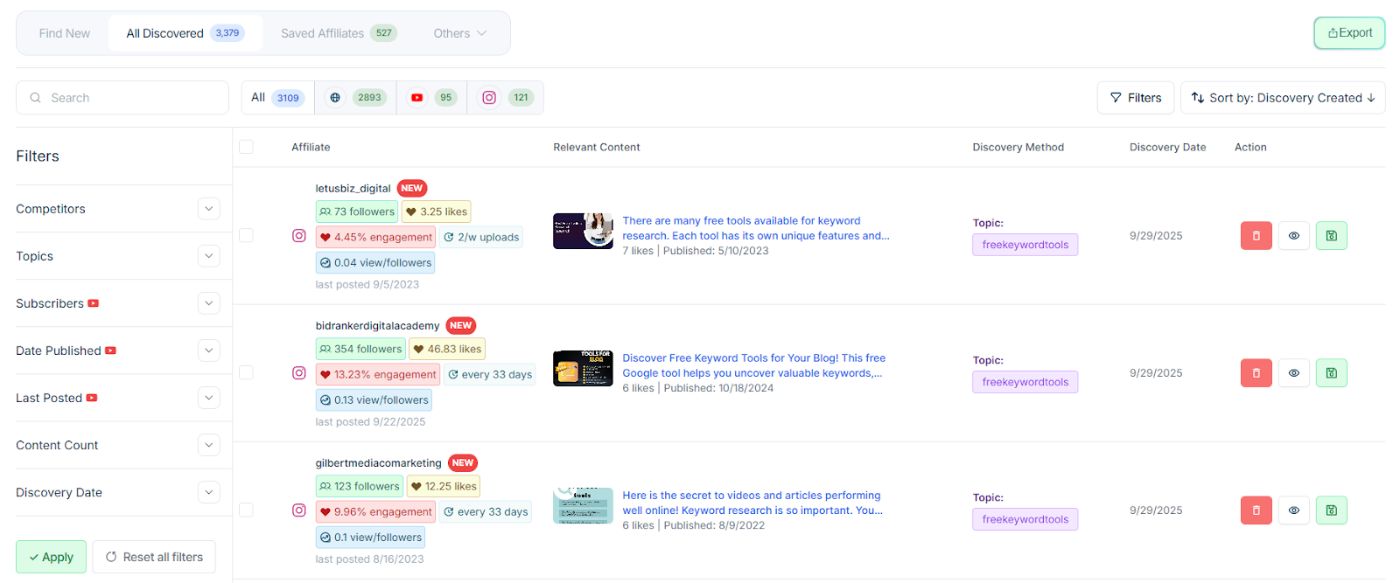View letusbiz_digital details with eye icon
1400x583 pixels.
point(1293,236)
